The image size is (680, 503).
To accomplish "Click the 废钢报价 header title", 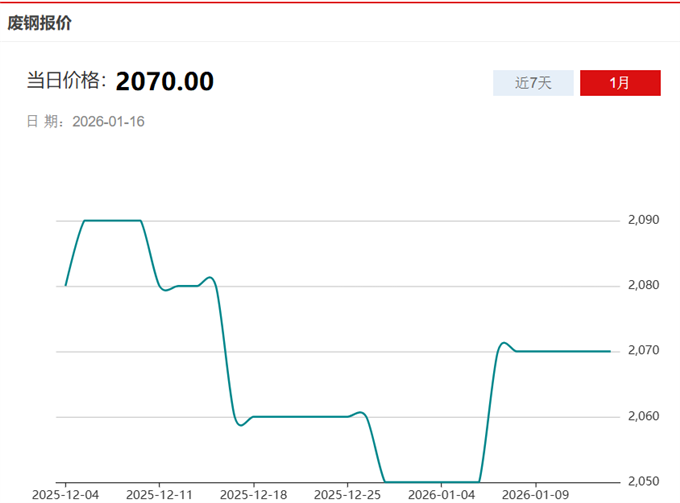I will [40, 22].
